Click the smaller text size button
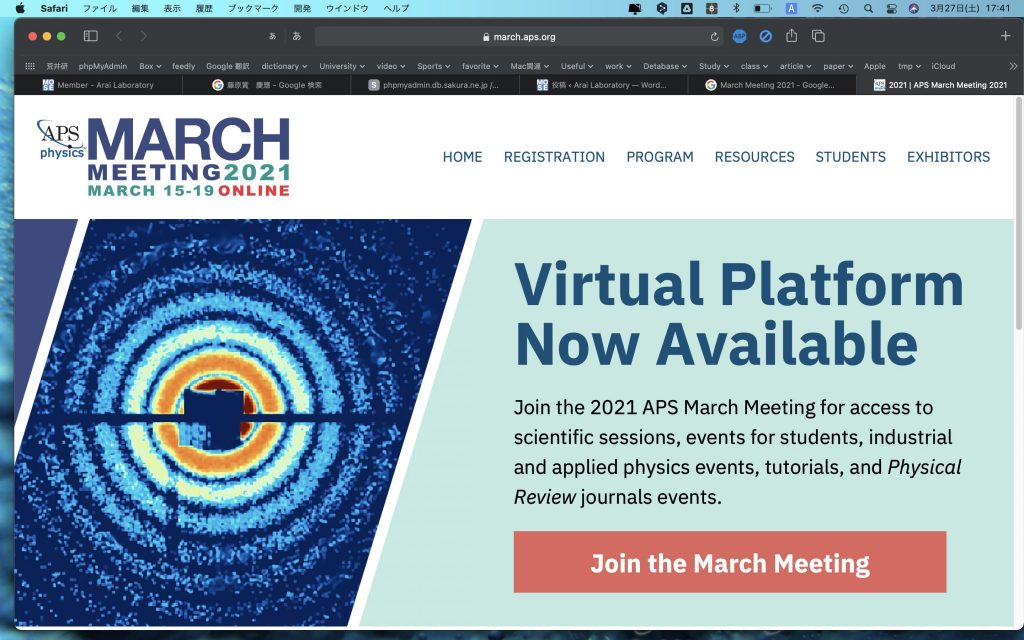Image resolution: width=1024 pixels, height=640 pixels. (272, 37)
